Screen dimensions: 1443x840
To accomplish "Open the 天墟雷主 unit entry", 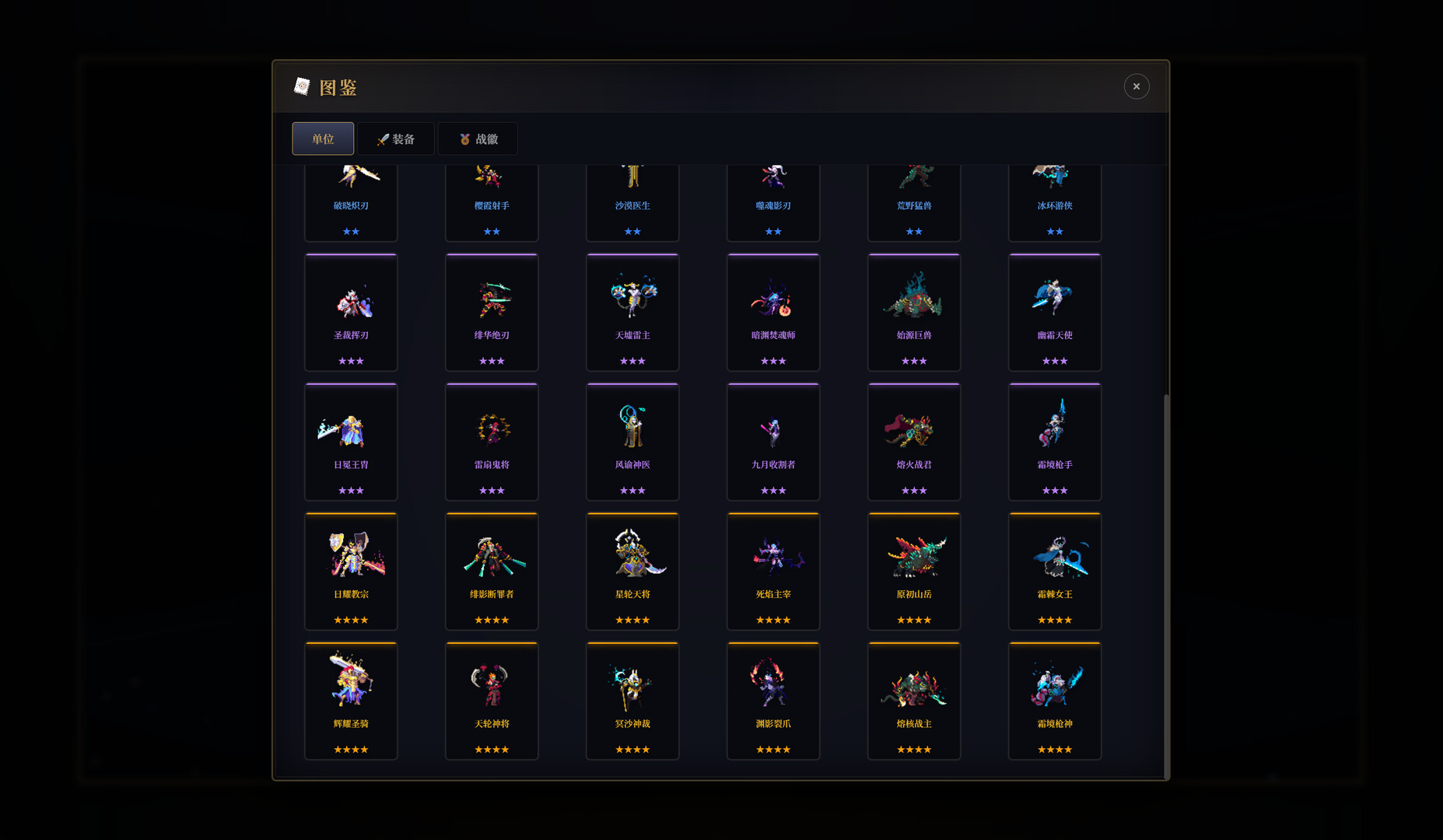I will click(632, 312).
